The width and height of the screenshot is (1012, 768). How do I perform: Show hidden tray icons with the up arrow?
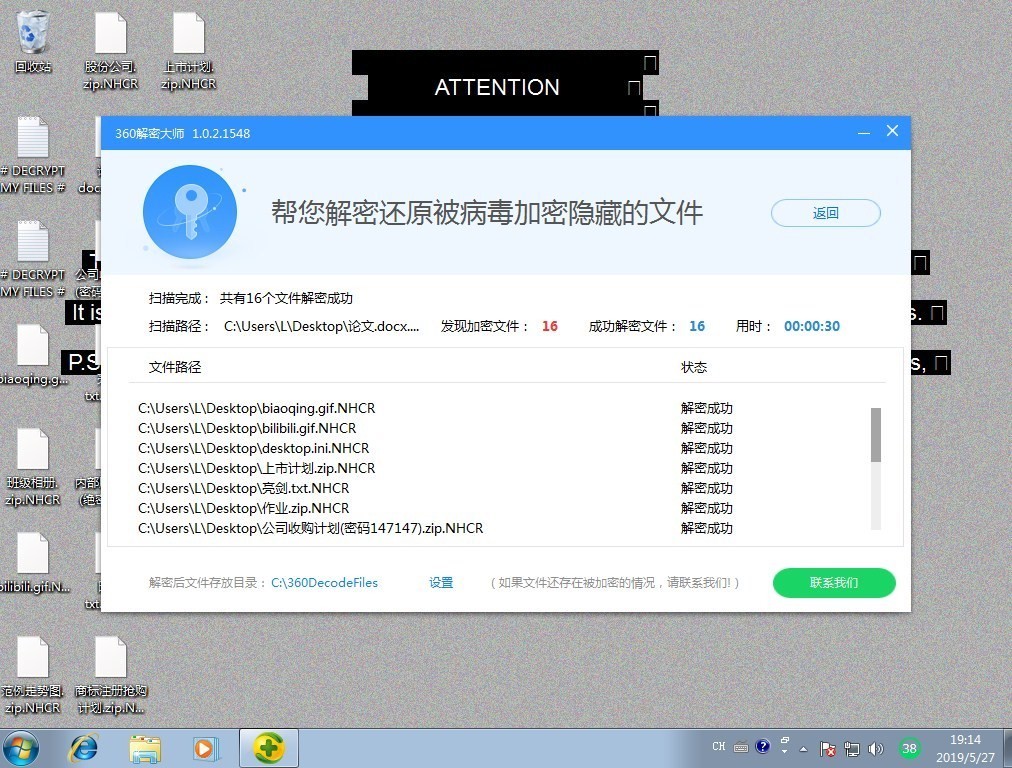coord(804,749)
